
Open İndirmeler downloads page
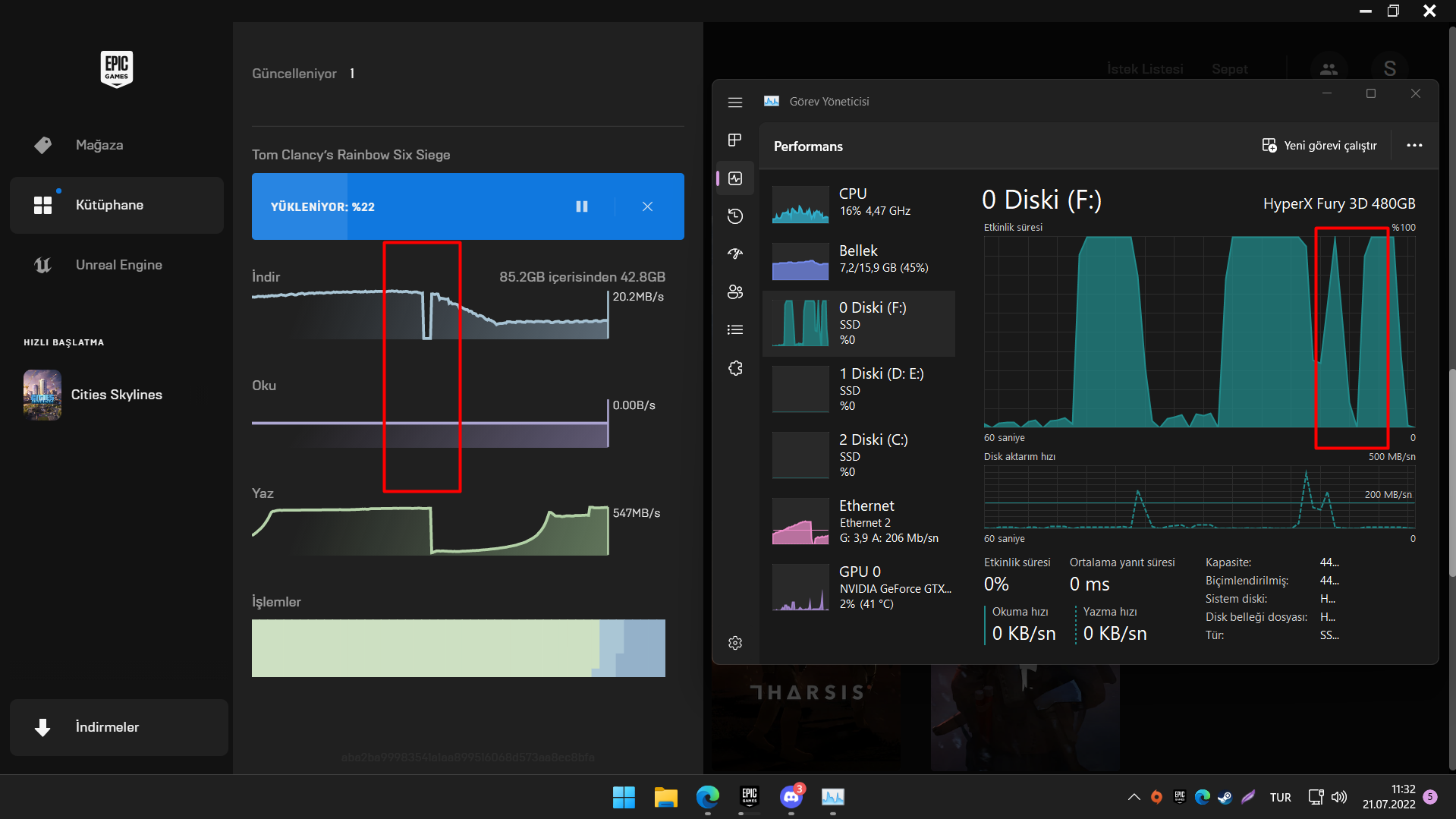click(x=119, y=727)
